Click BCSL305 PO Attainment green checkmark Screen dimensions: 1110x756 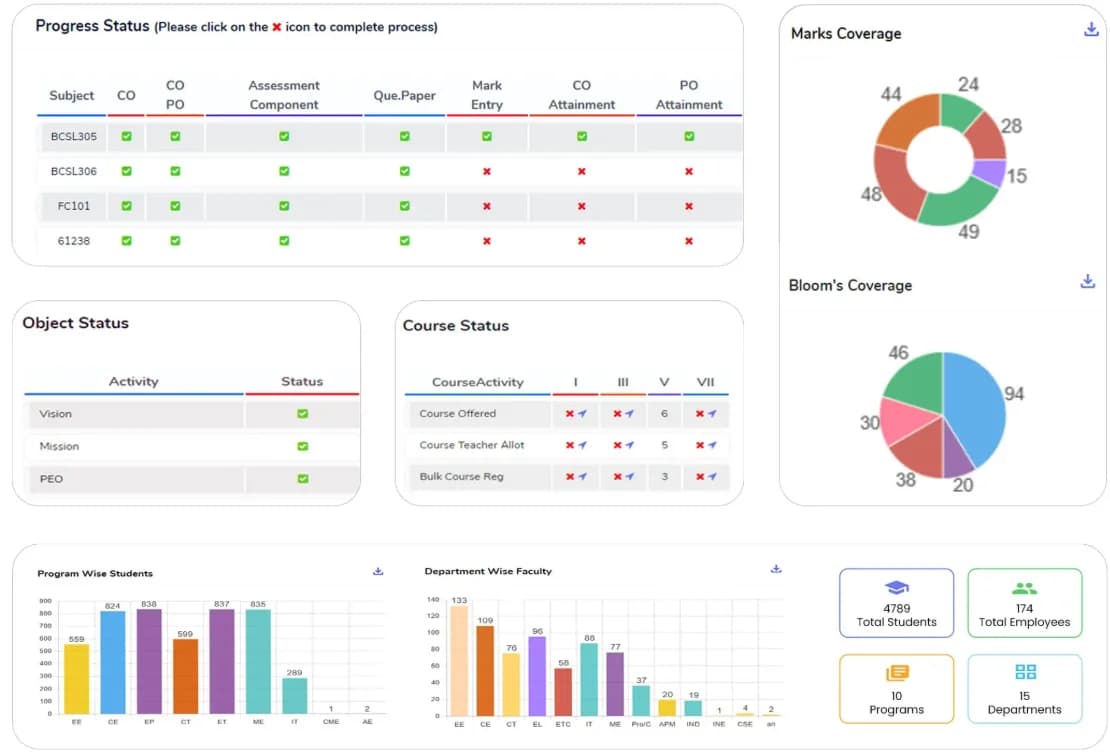pos(689,136)
